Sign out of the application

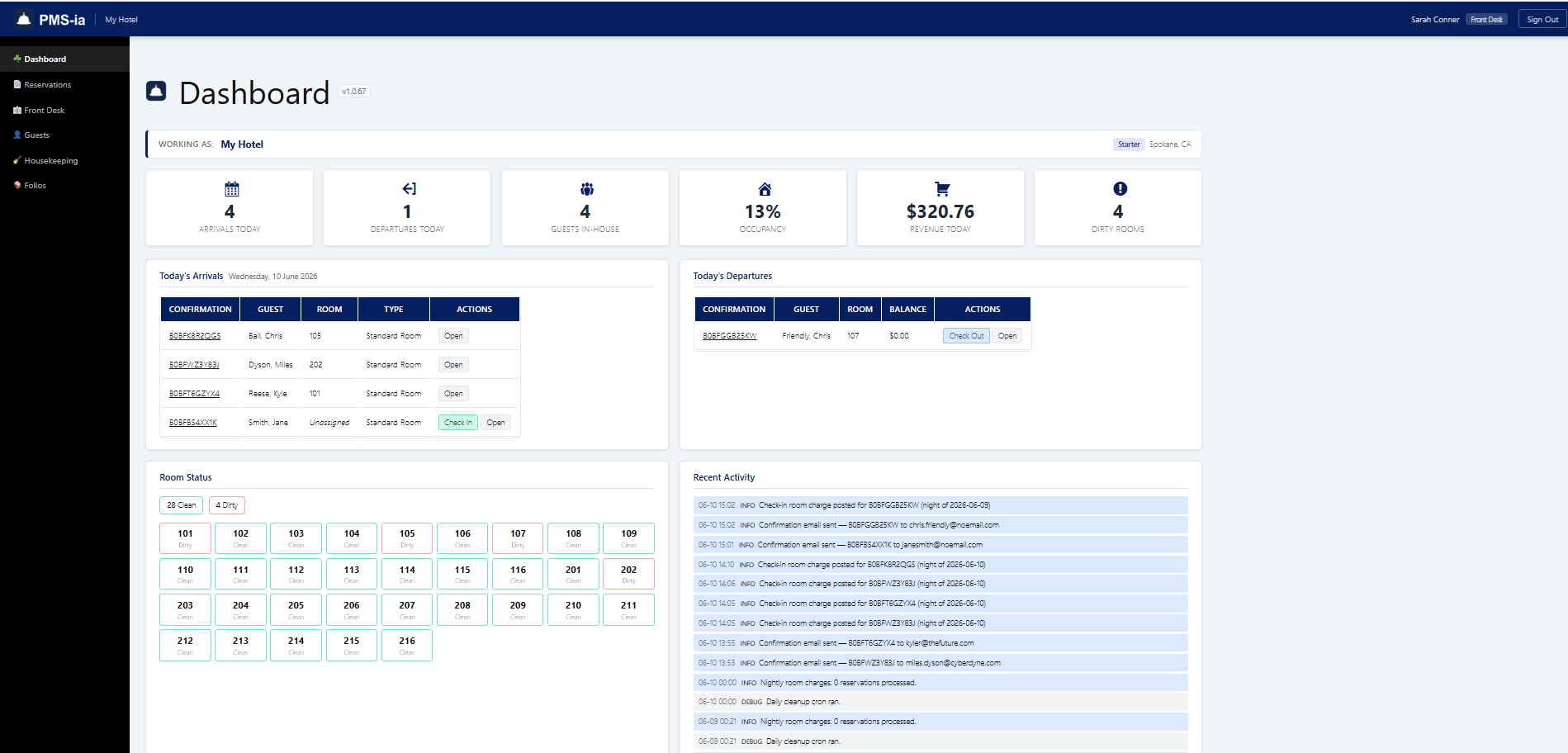pos(1542,19)
